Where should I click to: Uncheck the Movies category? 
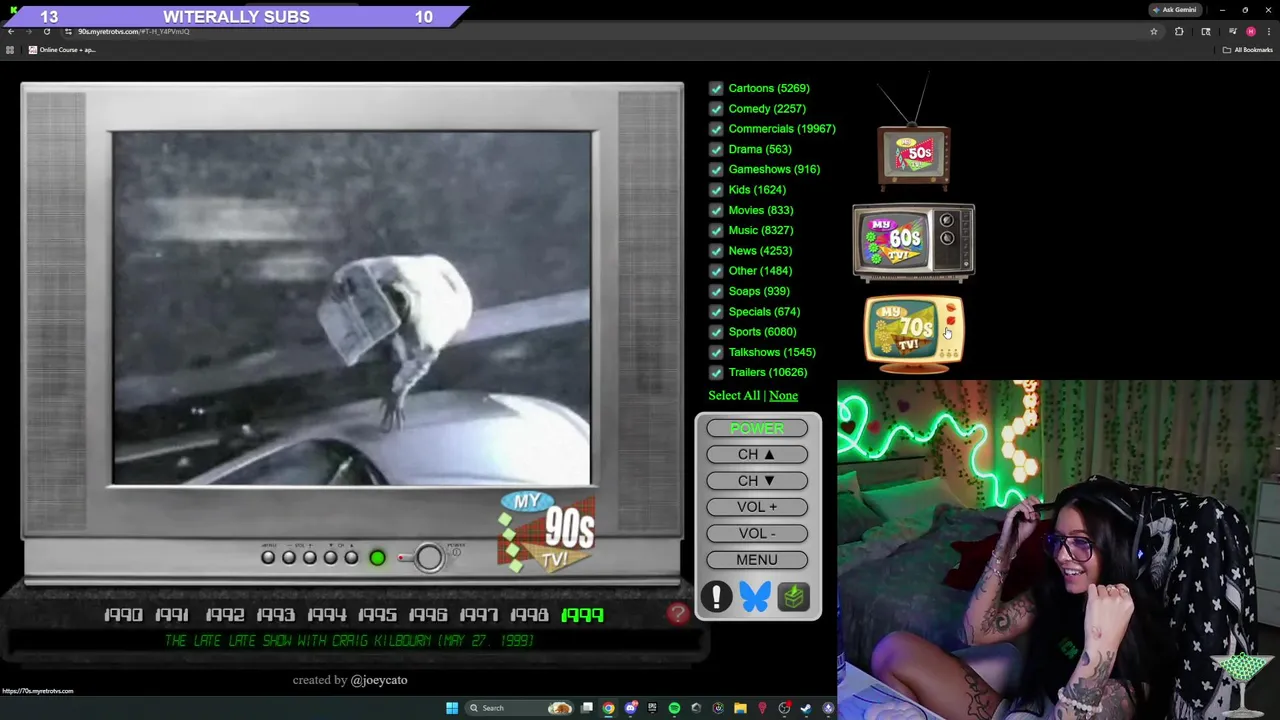click(x=716, y=210)
